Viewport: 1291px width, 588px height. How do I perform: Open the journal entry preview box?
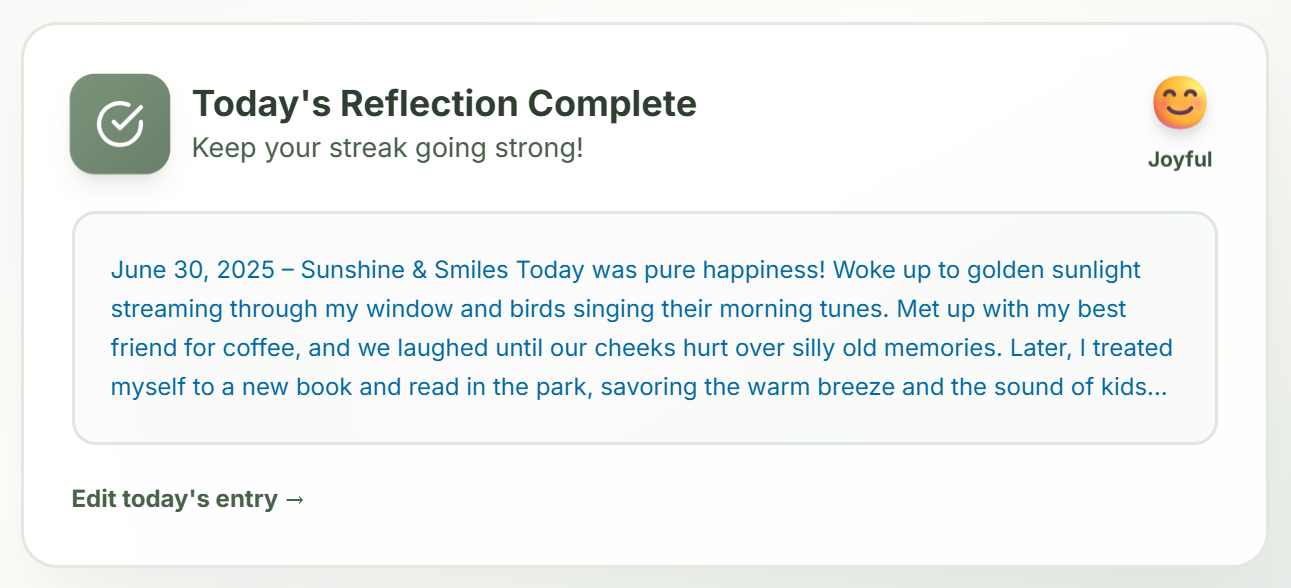pos(645,328)
